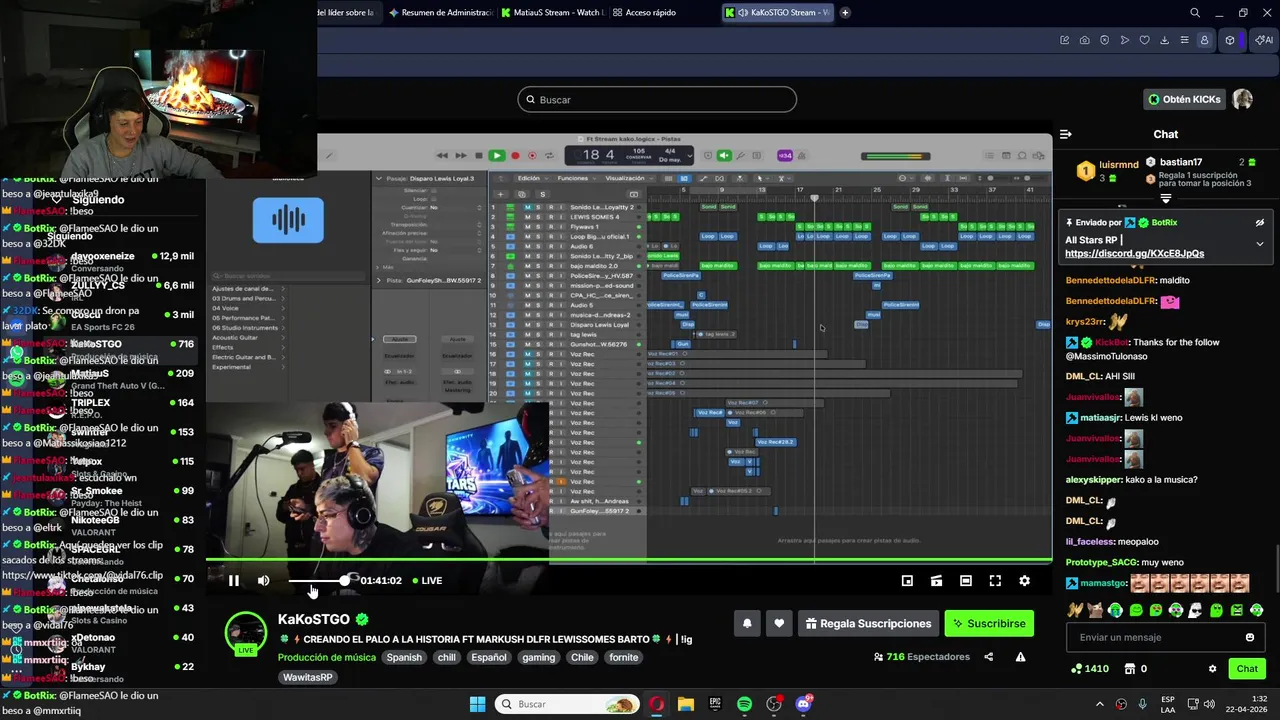This screenshot has width=1280, height=720.
Task: Open player settings gear
Action: click(1024, 580)
